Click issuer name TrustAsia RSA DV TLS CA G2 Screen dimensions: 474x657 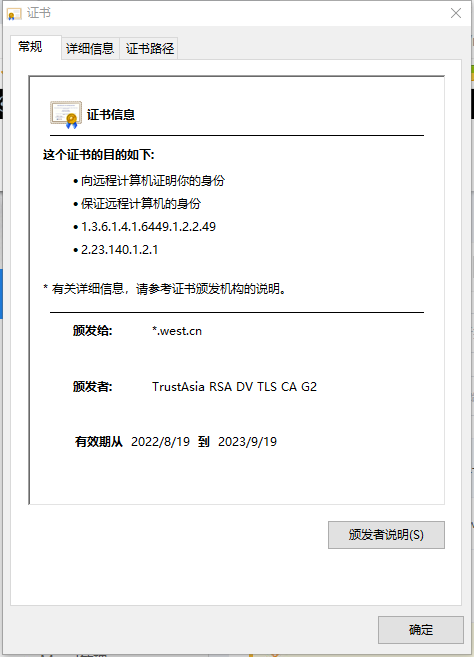tap(234, 386)
